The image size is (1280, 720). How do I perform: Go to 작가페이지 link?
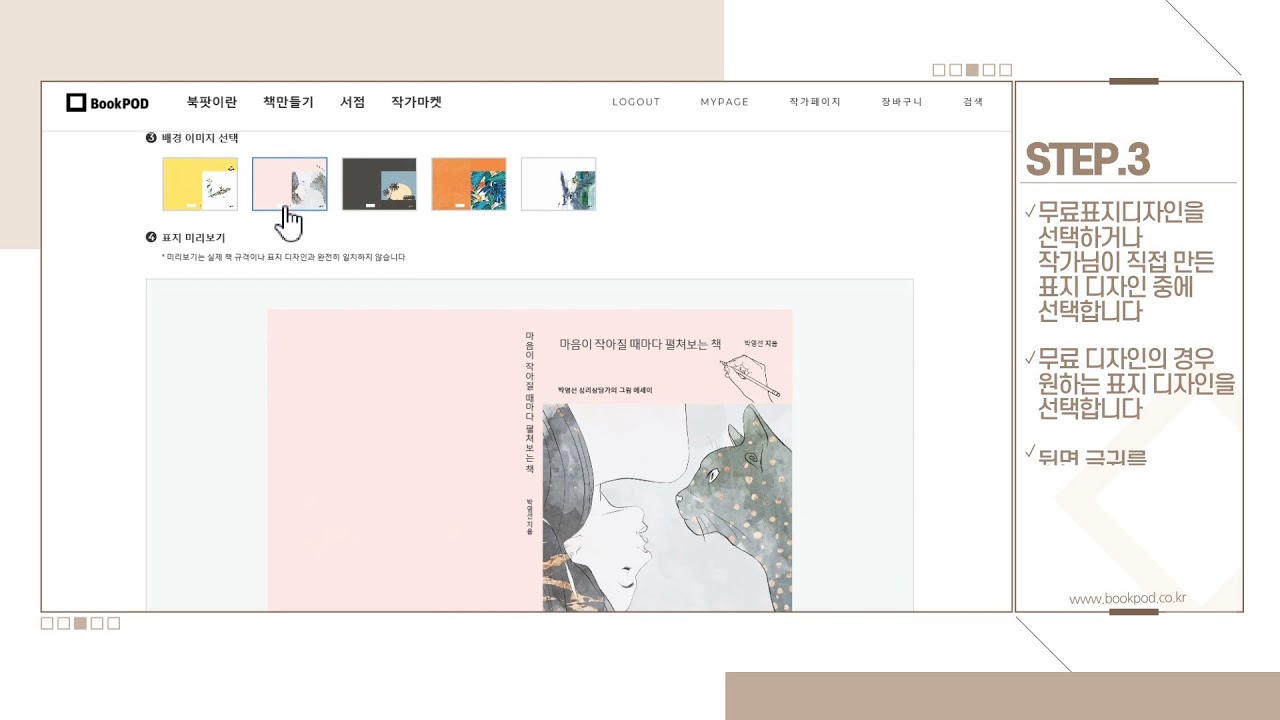click(x=815, y=102)
